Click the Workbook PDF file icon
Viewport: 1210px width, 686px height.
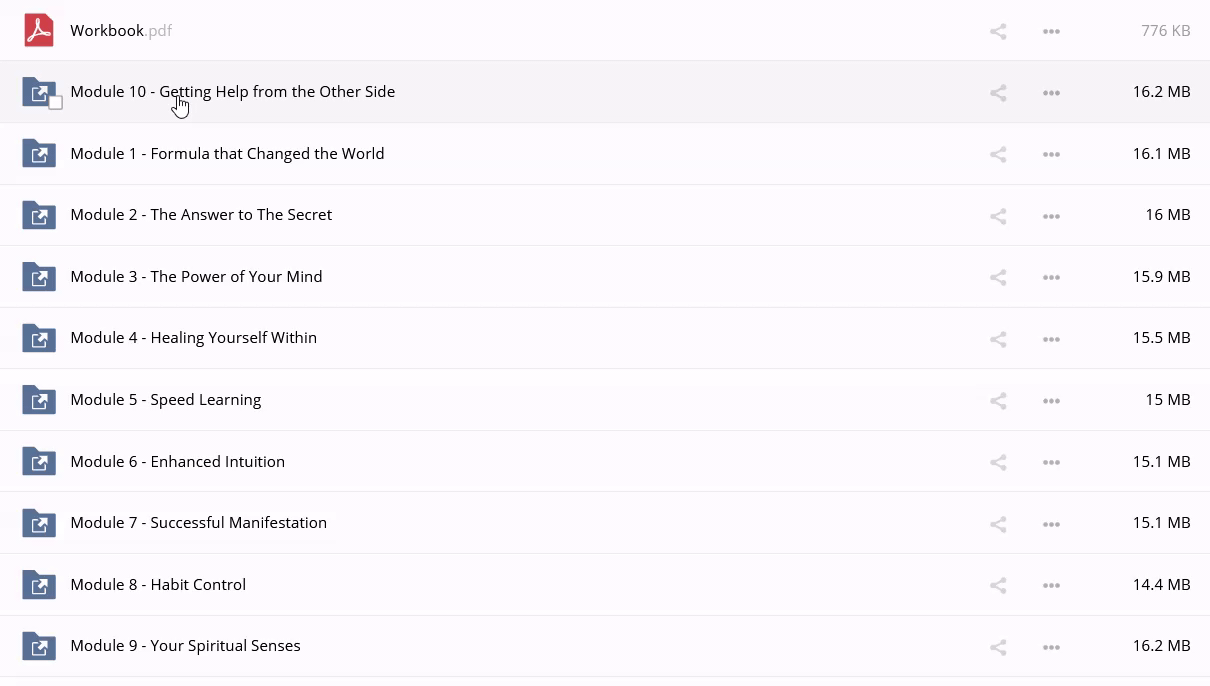pos(39,31)
